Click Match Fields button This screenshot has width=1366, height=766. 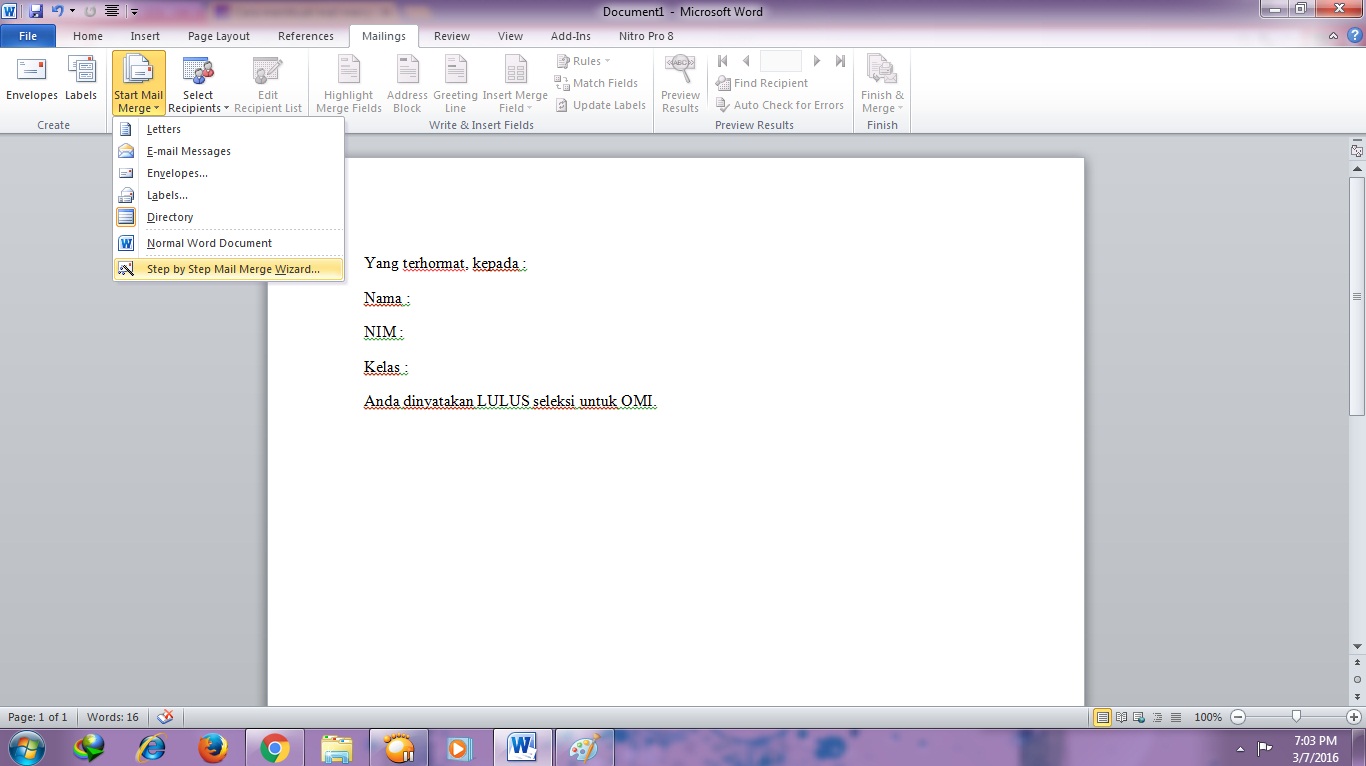(x=597, y=83)
